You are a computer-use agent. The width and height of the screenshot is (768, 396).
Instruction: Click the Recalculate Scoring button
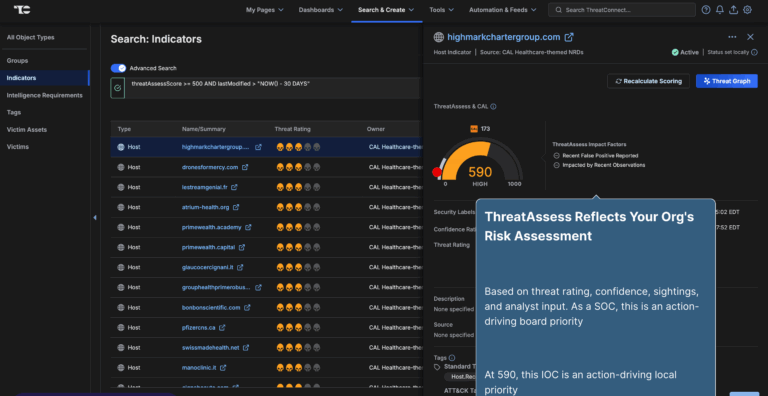pyautogui.click(x=648, y=81)
